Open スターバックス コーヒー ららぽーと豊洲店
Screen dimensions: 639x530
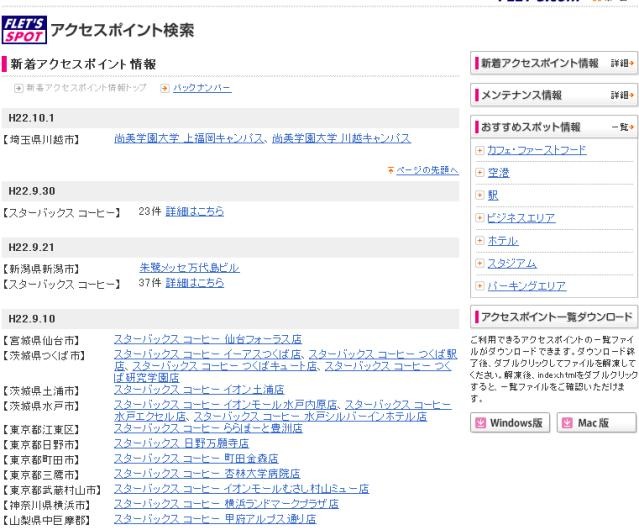click(208, 429)
